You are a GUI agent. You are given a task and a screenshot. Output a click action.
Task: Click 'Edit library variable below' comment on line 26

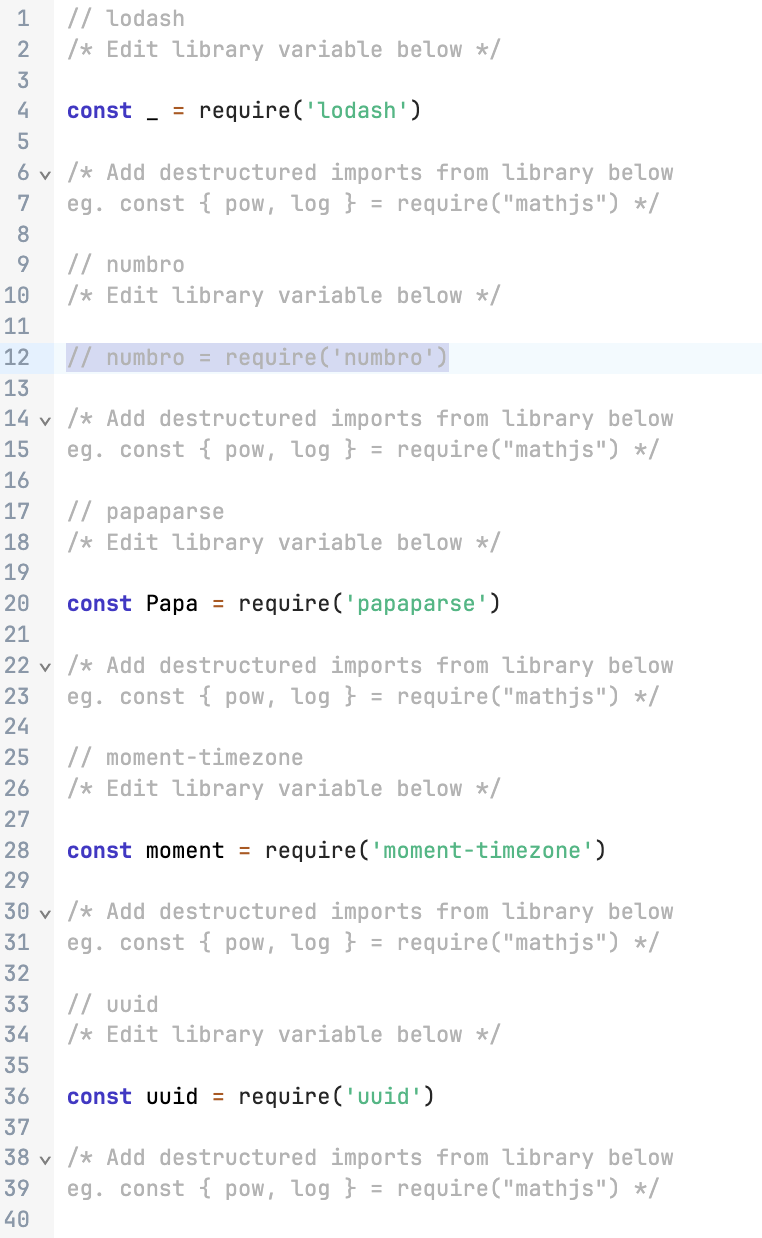coord(284,788)
